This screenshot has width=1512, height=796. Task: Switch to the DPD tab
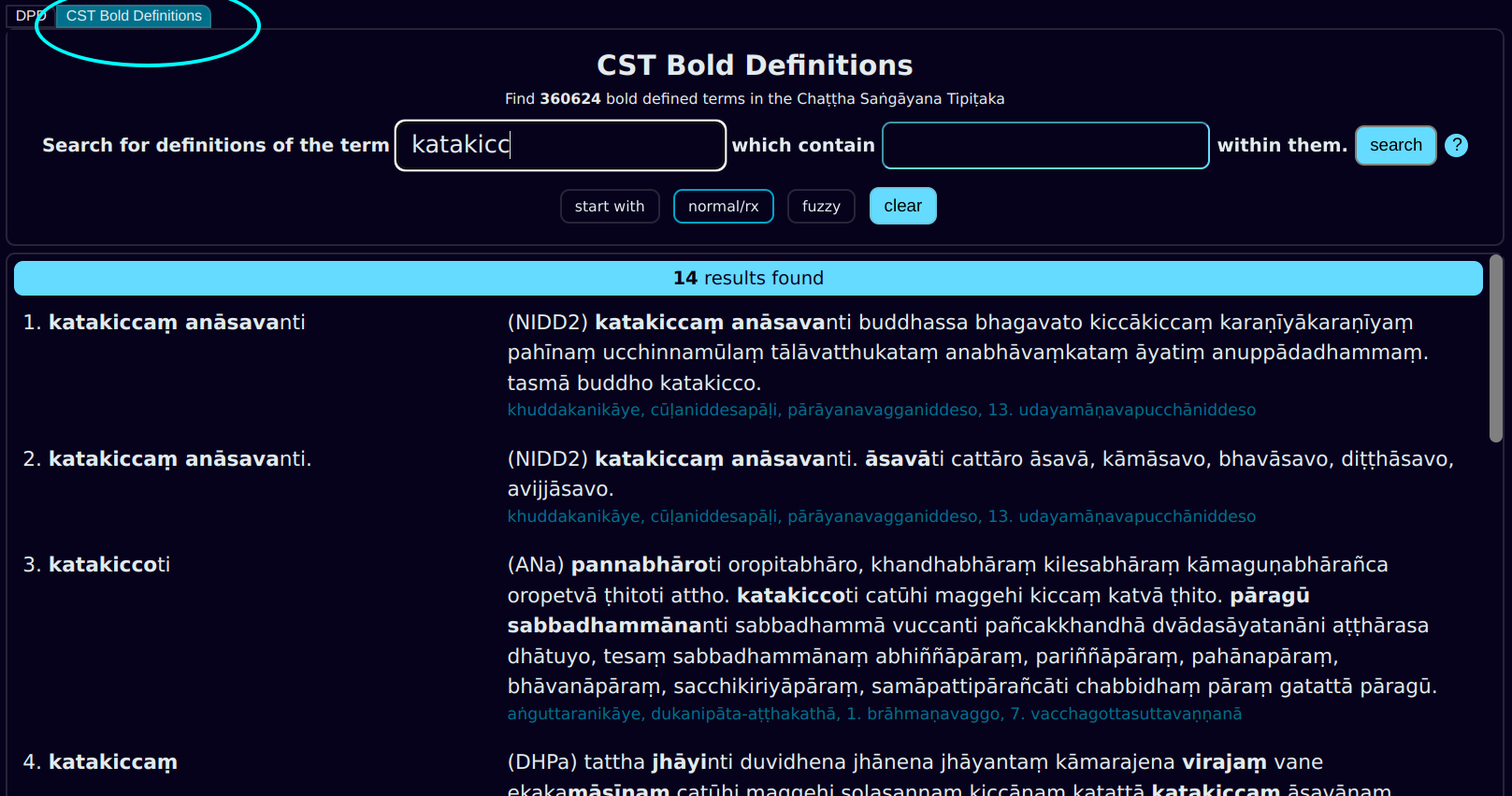30,16
